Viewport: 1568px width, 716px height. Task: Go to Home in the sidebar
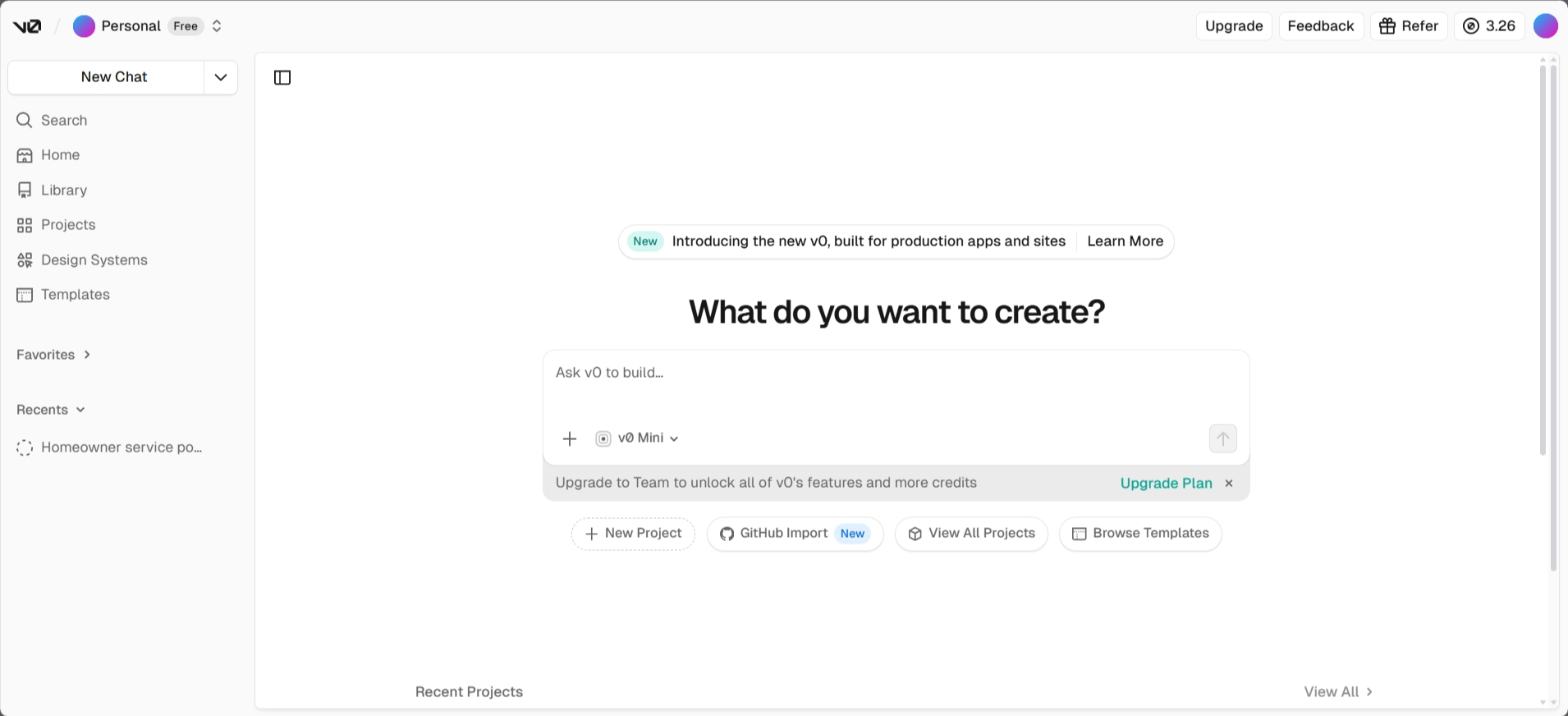tap(123, 155)
